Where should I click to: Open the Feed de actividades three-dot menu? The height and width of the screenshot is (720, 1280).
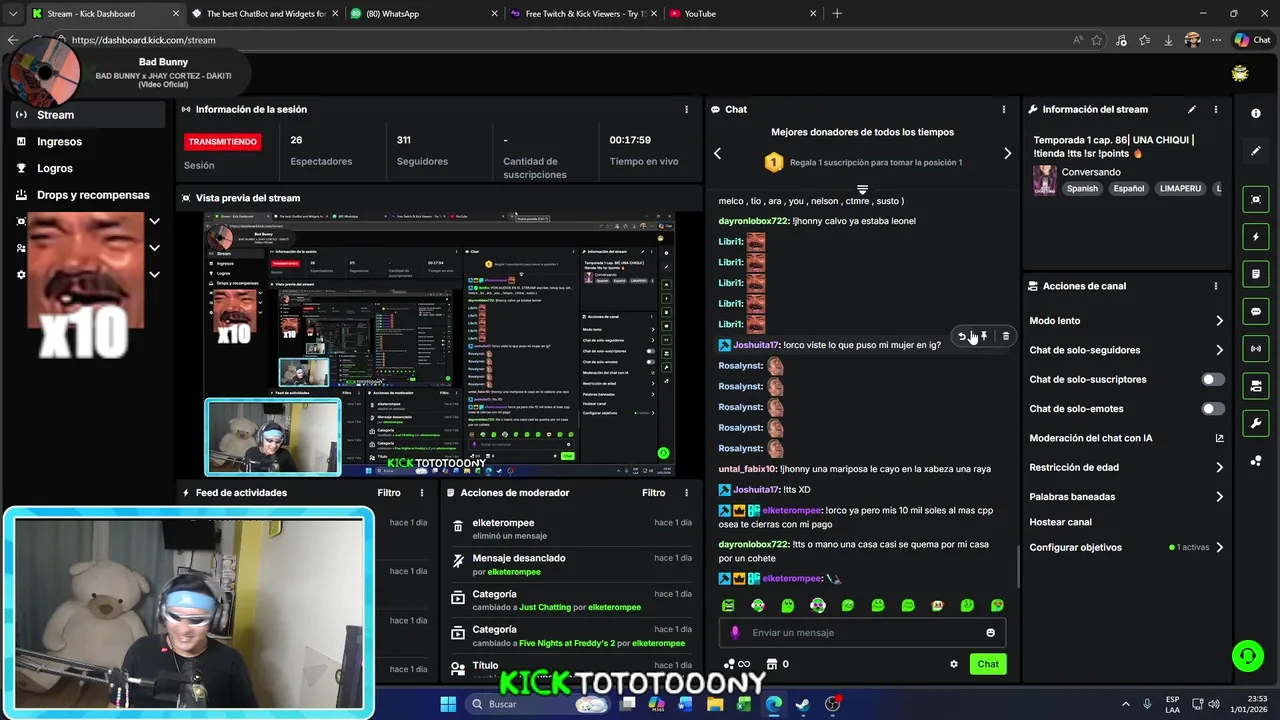pyautogui.click(x=422, y=493)
